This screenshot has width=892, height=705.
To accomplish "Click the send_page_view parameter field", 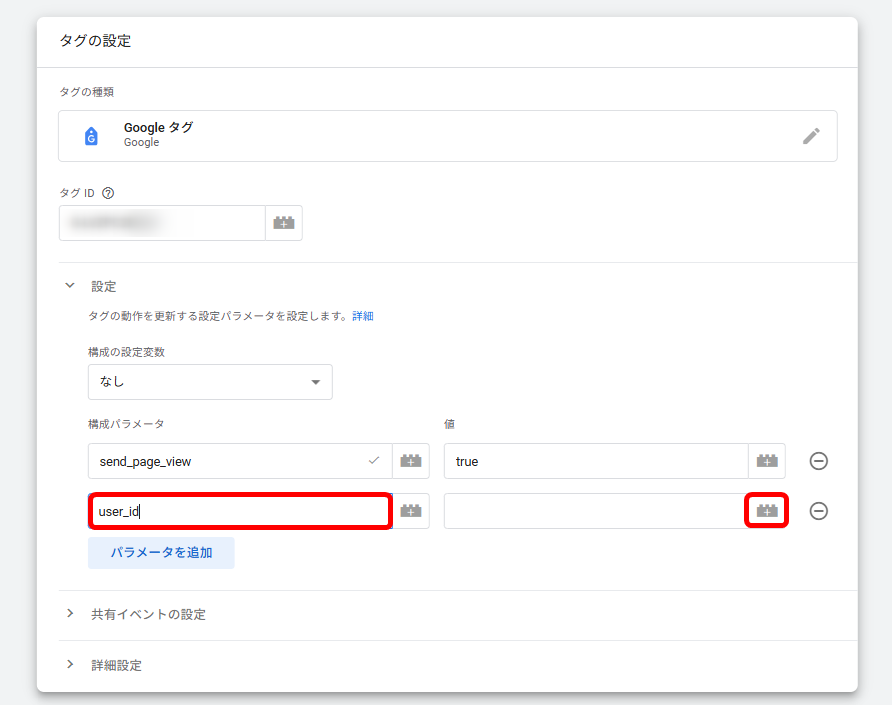I will click(240, 461).
